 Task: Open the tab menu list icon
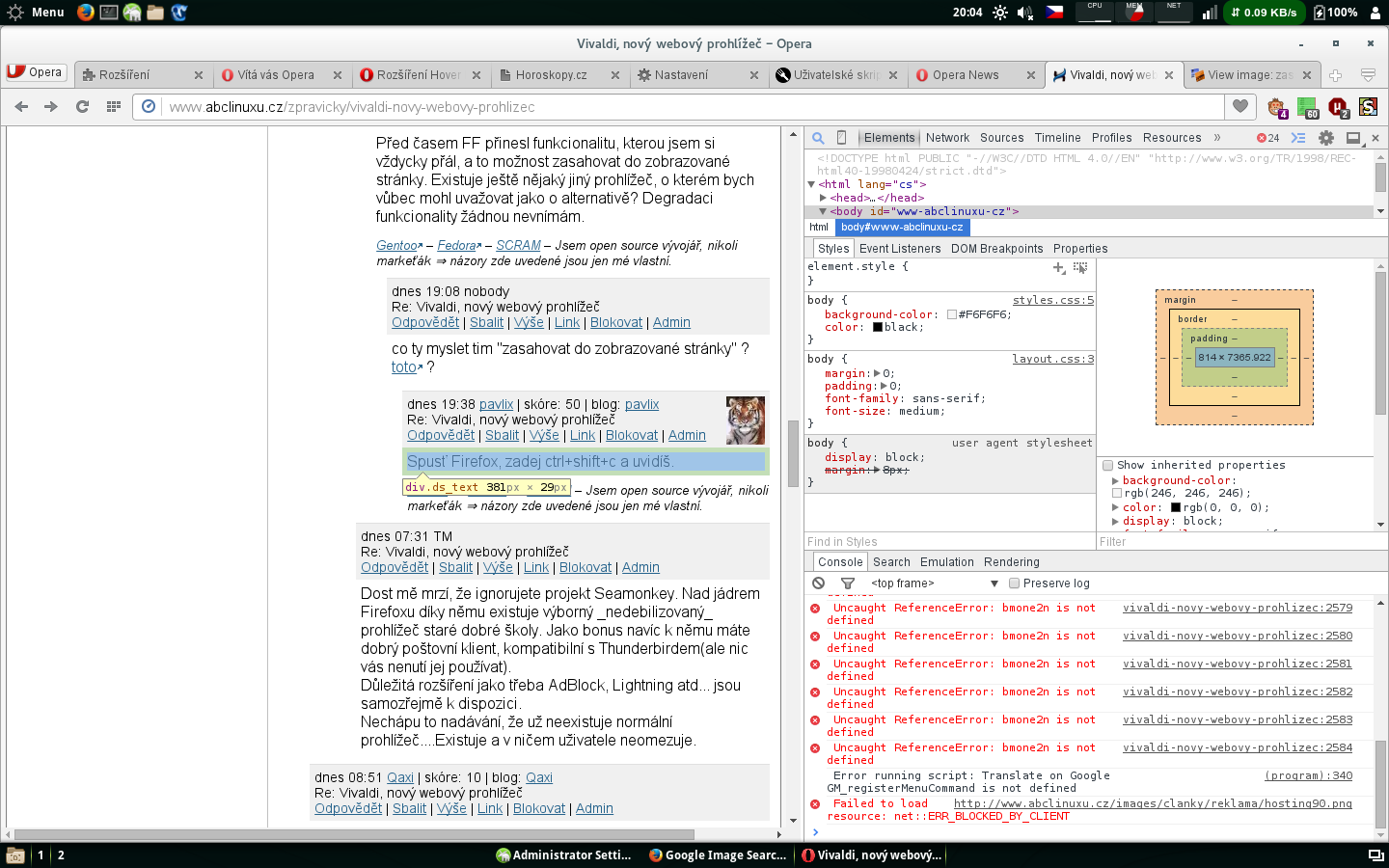pos(1368,75)
